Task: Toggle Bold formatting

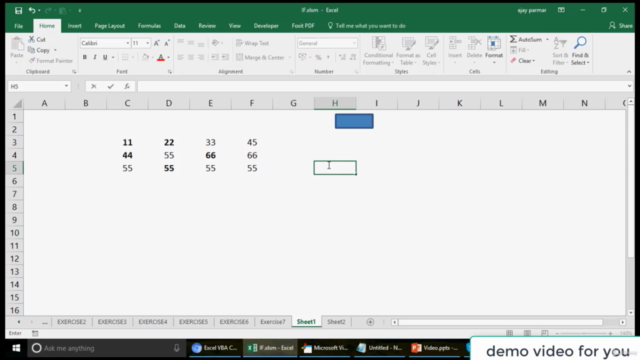Action: coord(84,57)
